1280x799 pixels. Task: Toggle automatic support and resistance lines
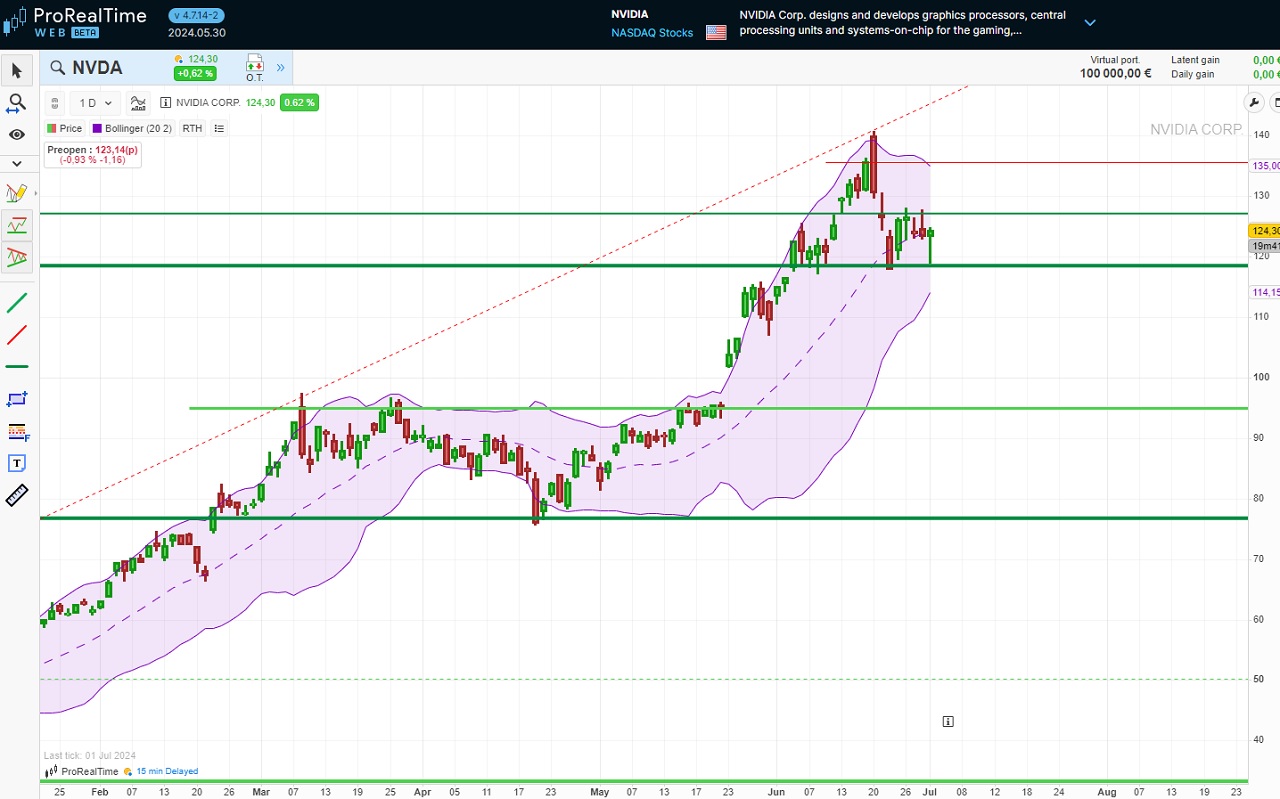point(17,225)
